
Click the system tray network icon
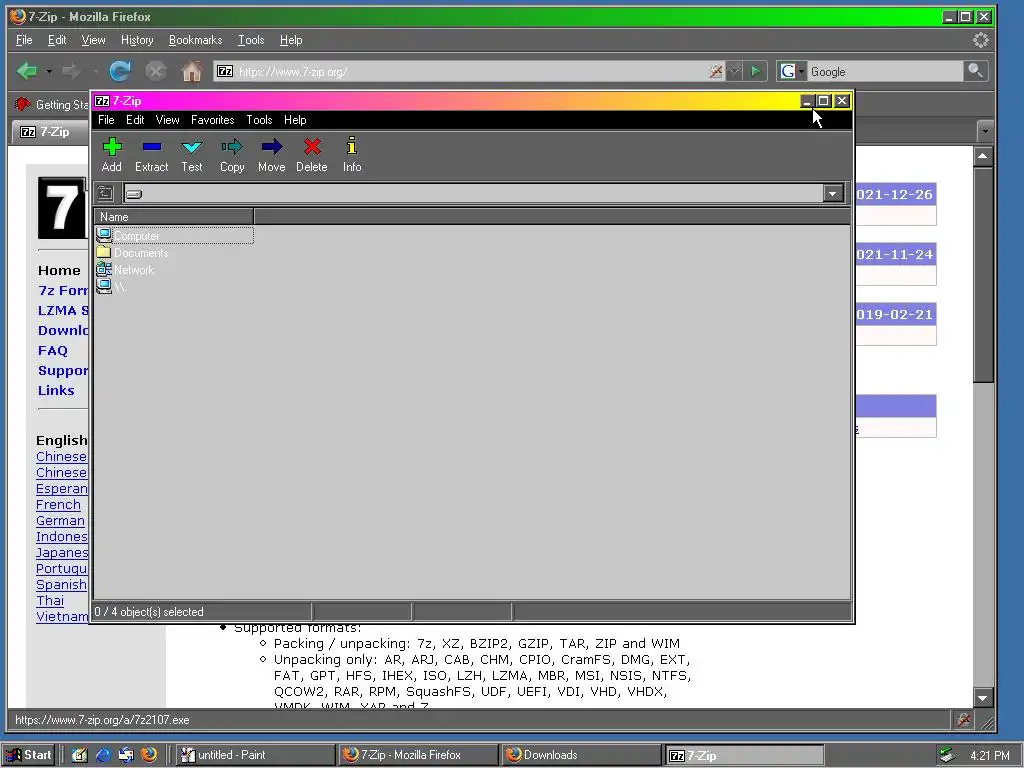tap(948, 755)
